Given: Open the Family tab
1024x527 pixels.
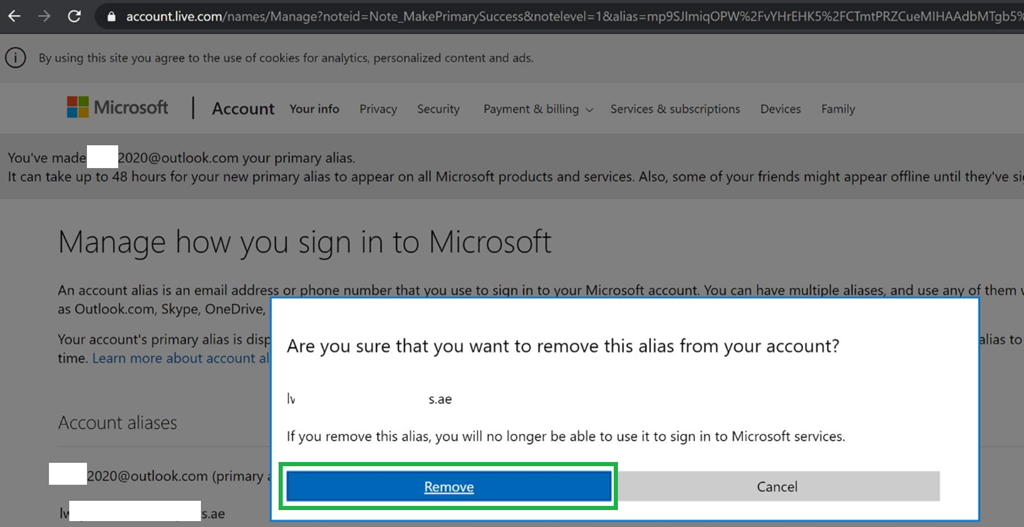Looking at the screenshot, I should (838, 109).
